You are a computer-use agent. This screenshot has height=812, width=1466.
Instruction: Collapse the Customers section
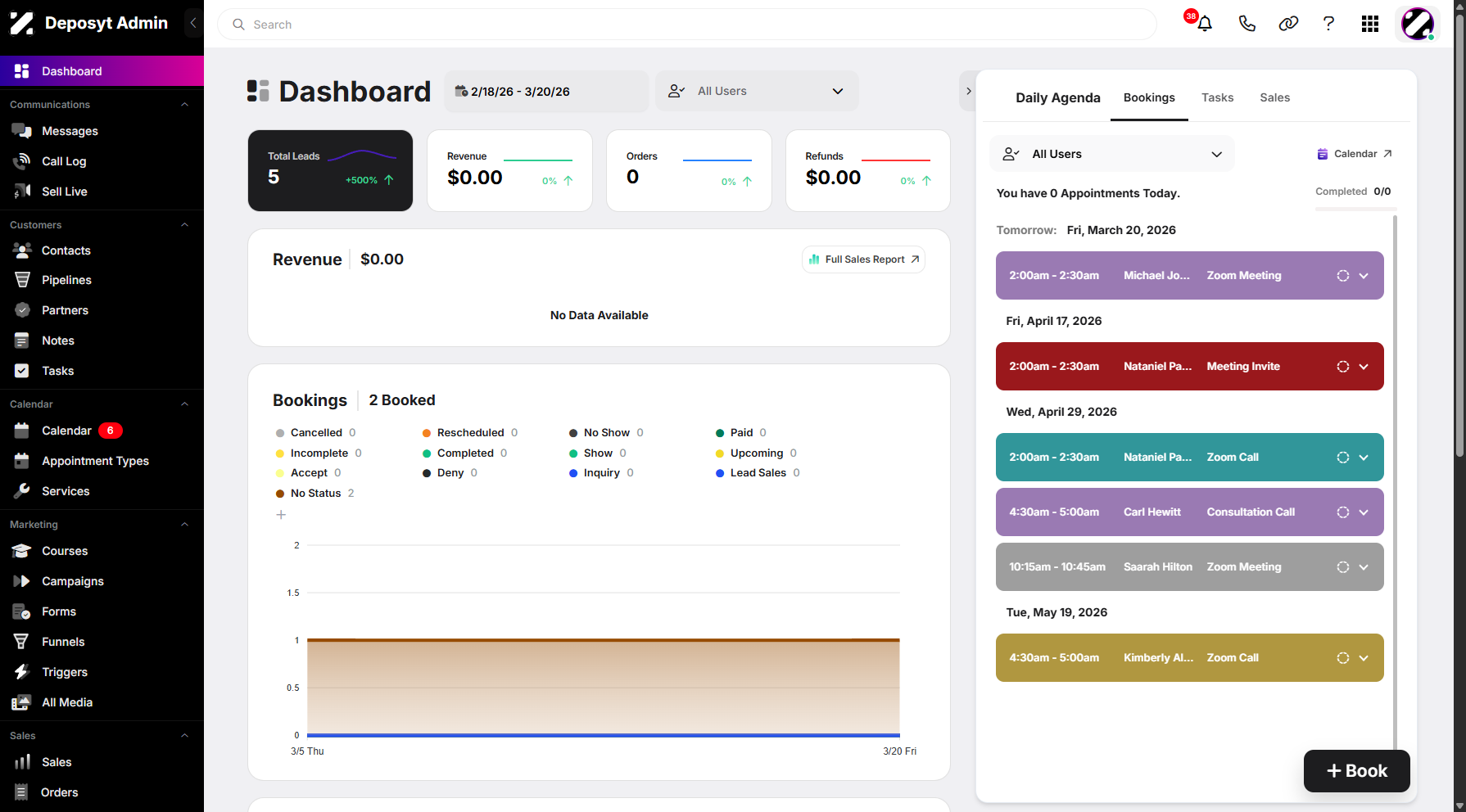(184, 225)
